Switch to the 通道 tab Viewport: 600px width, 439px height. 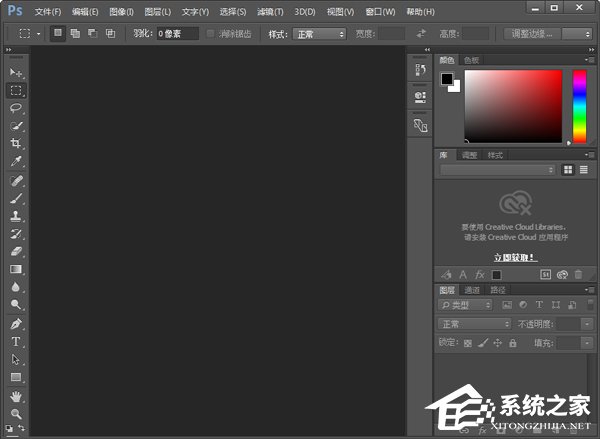(x=471, y=290)
